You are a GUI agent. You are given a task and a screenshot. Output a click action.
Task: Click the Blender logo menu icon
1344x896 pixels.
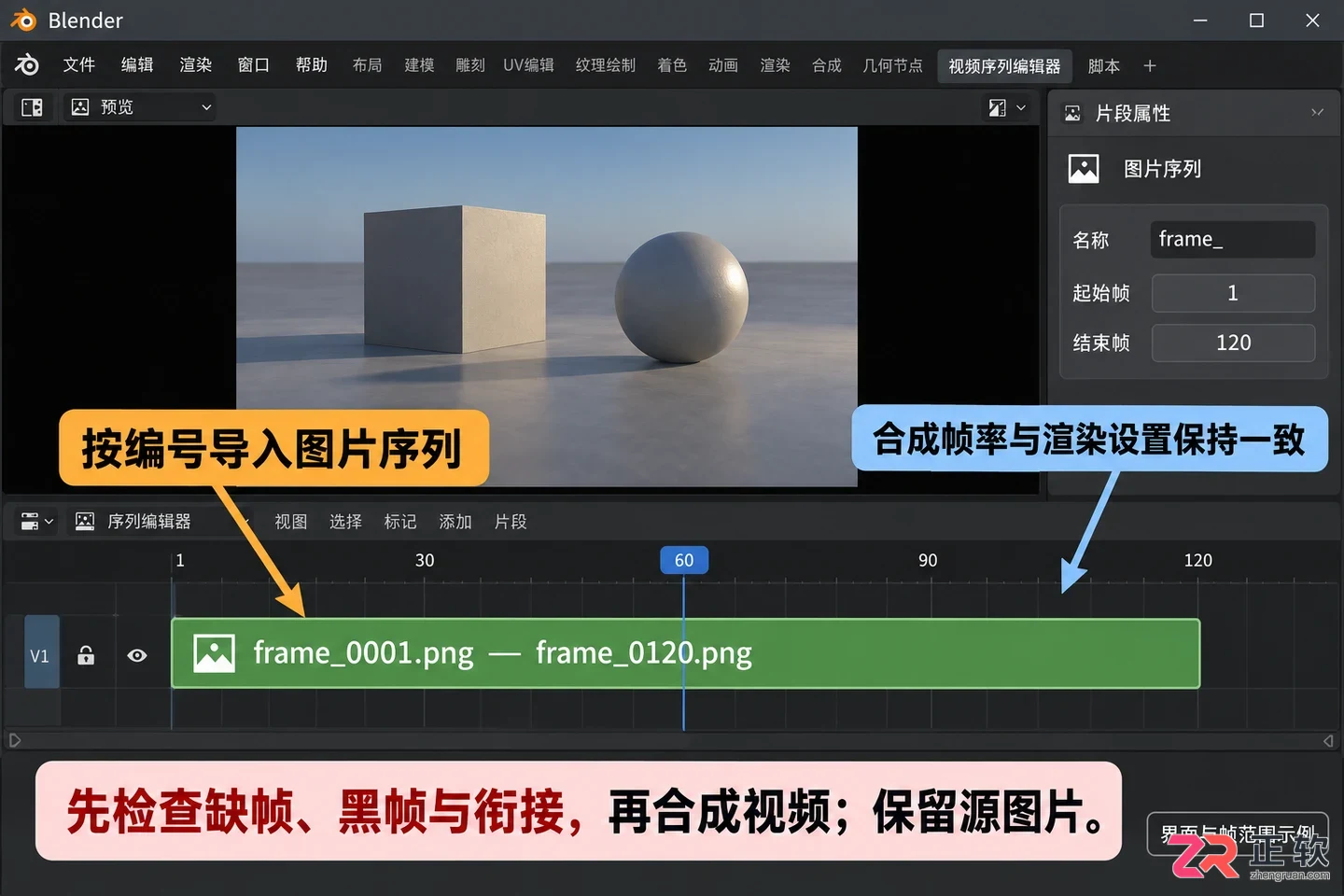pos(27,64)
